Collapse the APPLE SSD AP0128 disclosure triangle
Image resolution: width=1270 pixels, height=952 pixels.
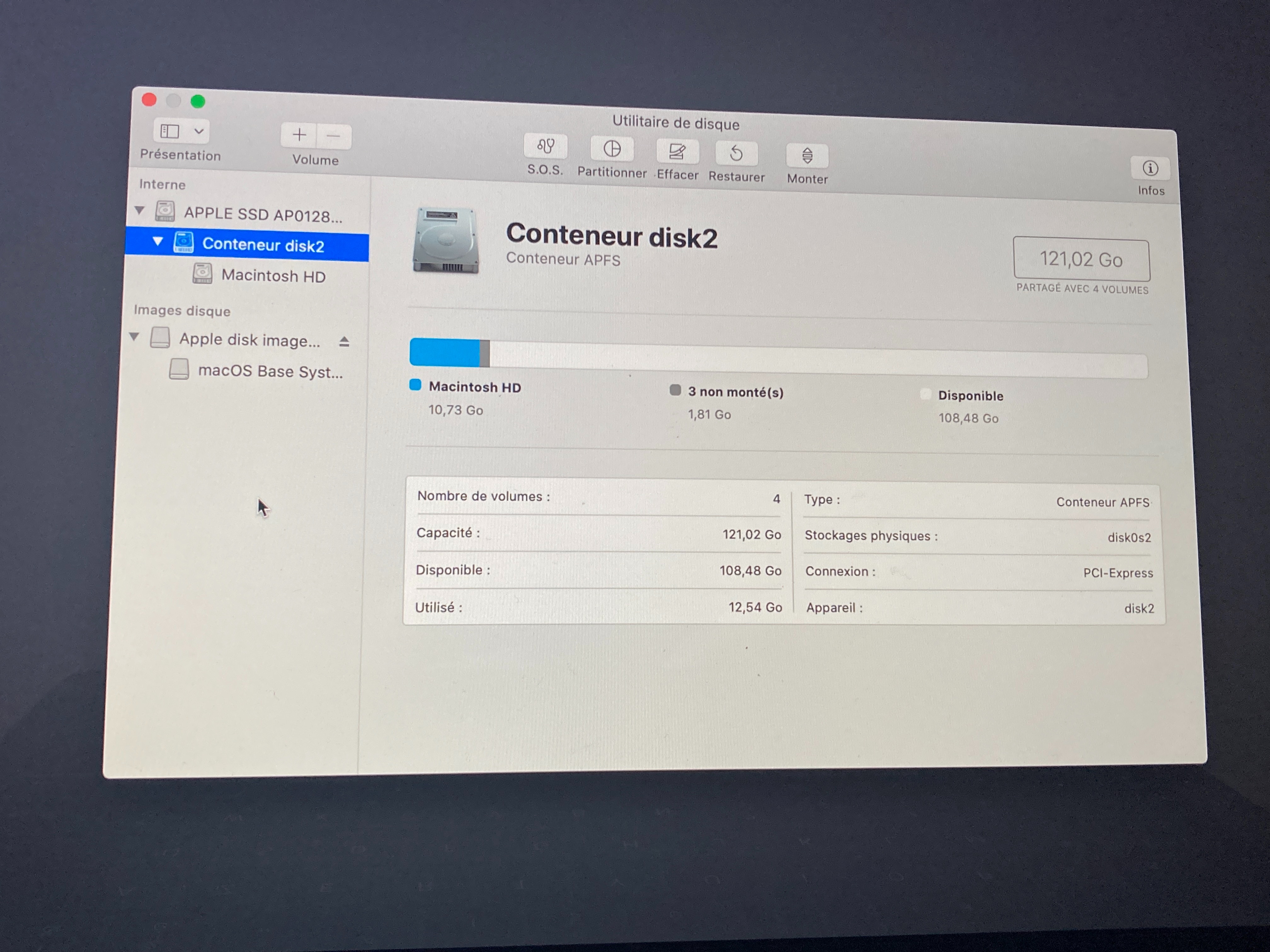[140, 211]
